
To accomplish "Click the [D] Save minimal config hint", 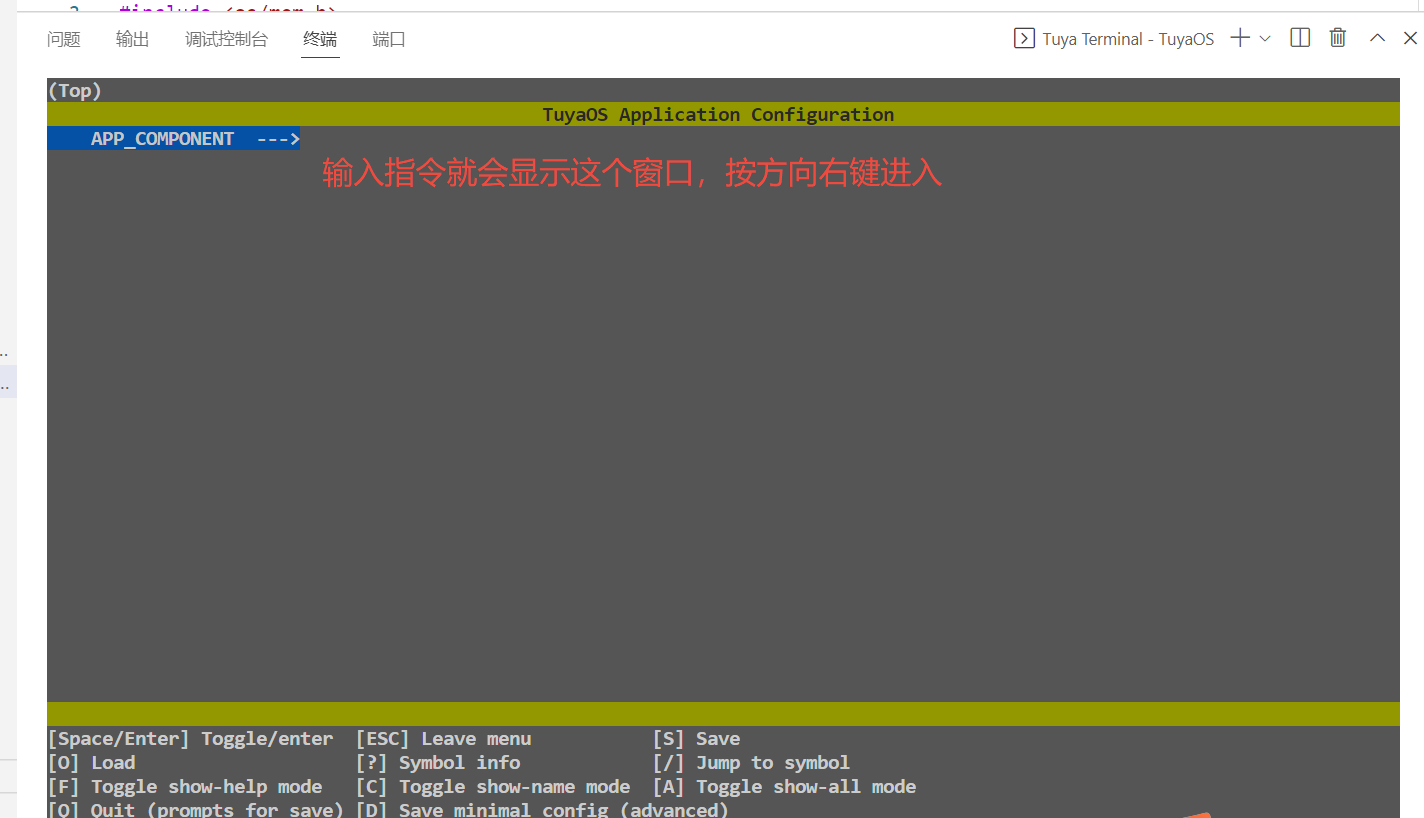I will 542,808.
